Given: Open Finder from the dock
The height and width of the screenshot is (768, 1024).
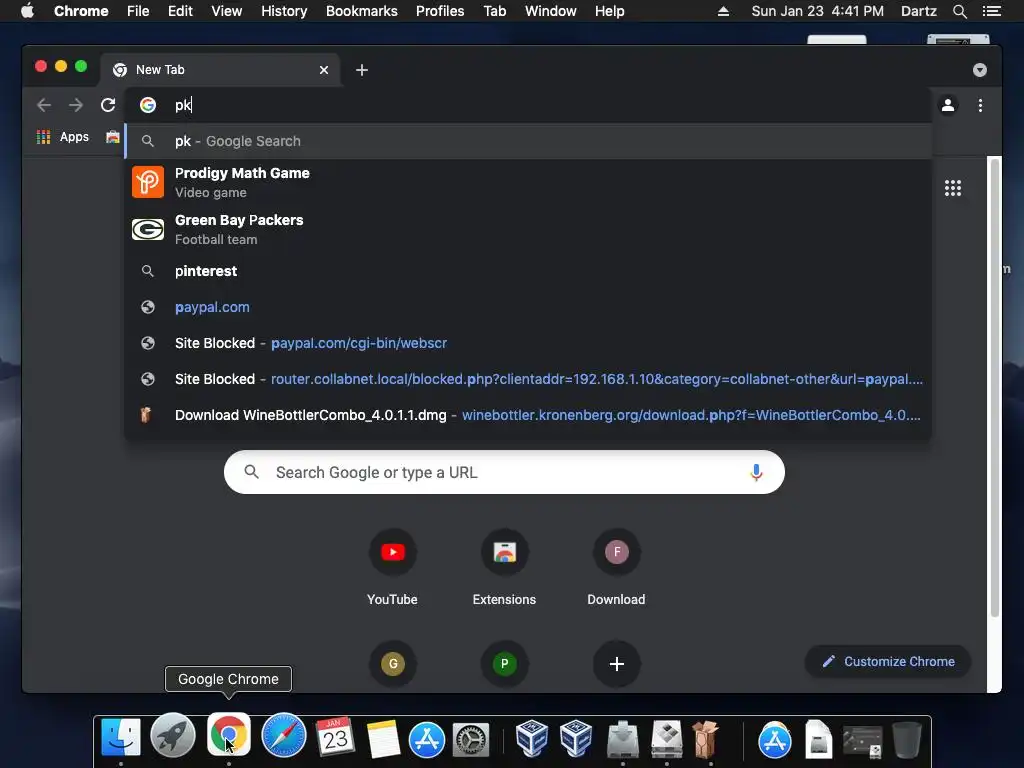Looking at the screenshot, I should [x=121, y=738].
